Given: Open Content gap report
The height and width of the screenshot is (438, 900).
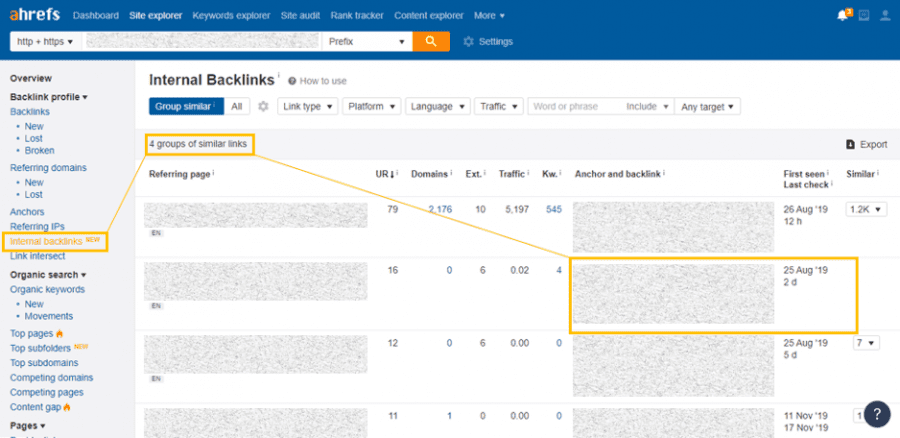Looking at the screenshot, I should (x=35, y=407).
